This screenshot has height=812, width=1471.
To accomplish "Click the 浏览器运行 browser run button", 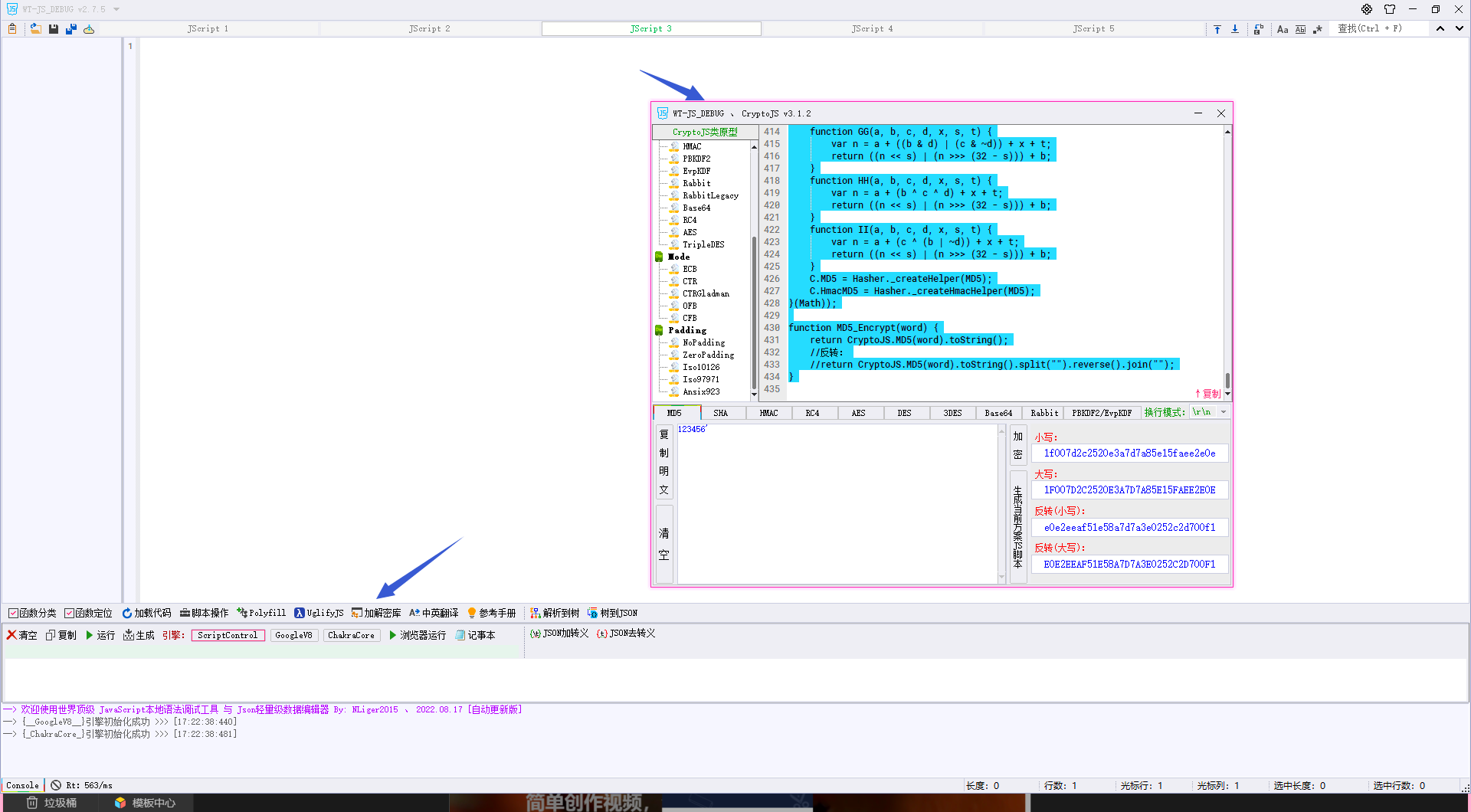I will (x=417, y=635).
